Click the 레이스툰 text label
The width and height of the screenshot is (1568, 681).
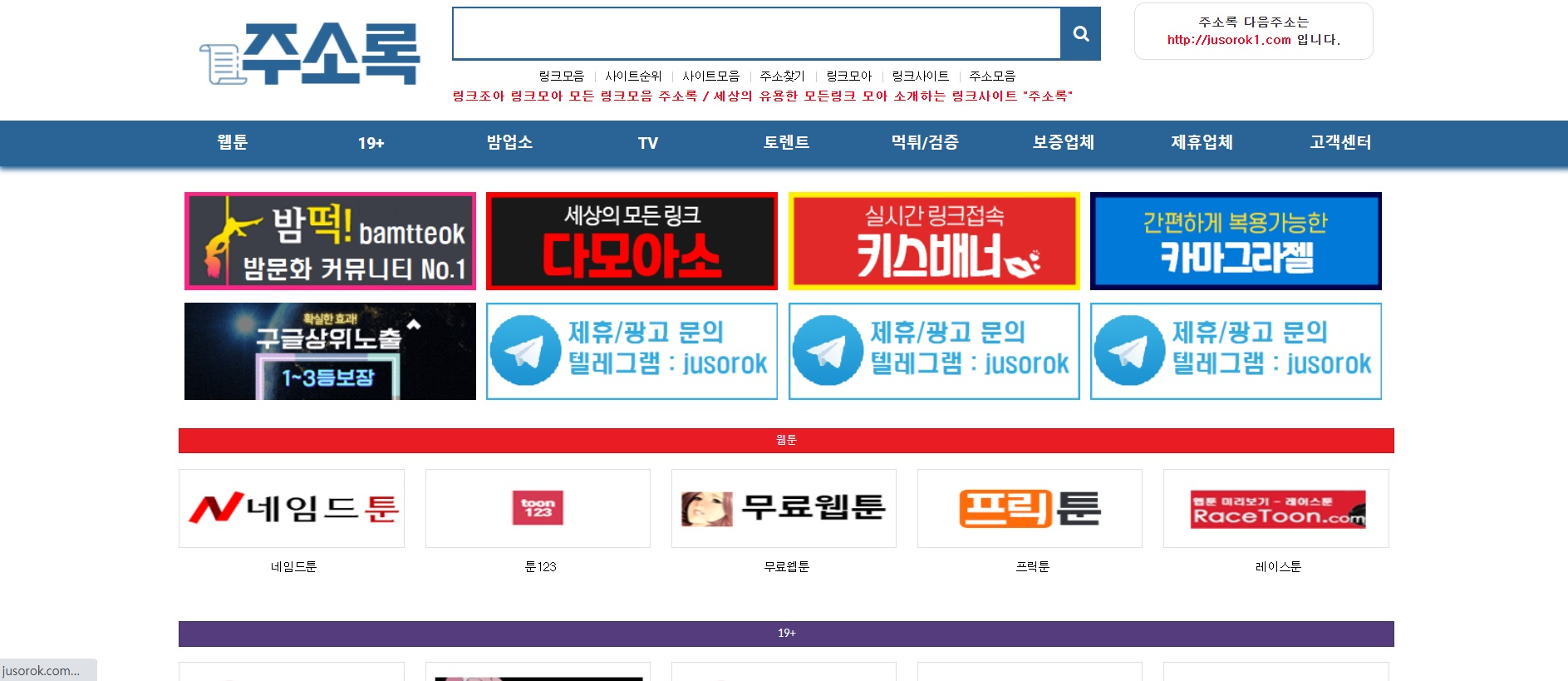pyautogui.click(x=1278, y=567)
